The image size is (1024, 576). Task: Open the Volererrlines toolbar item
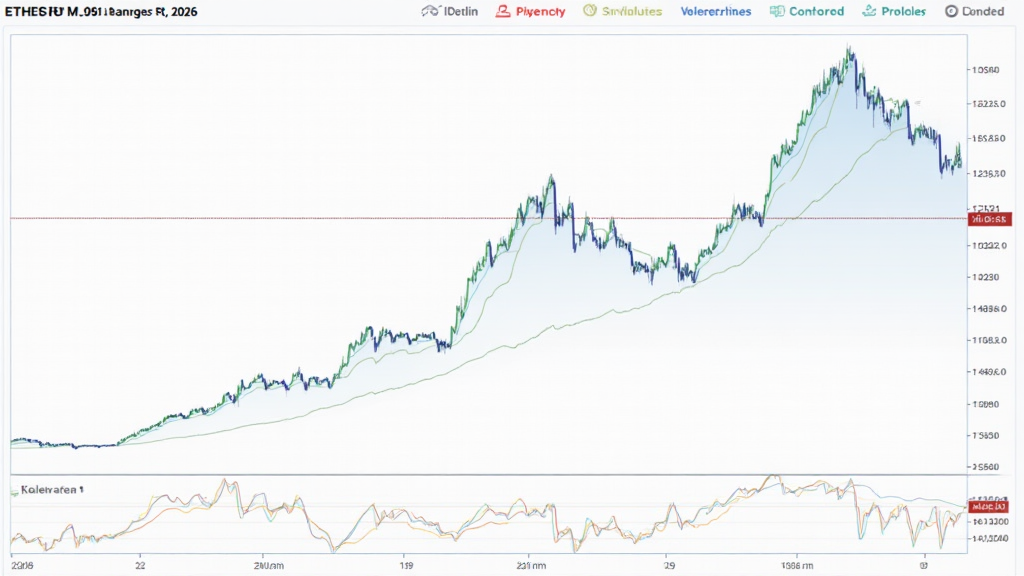(716, 11)
